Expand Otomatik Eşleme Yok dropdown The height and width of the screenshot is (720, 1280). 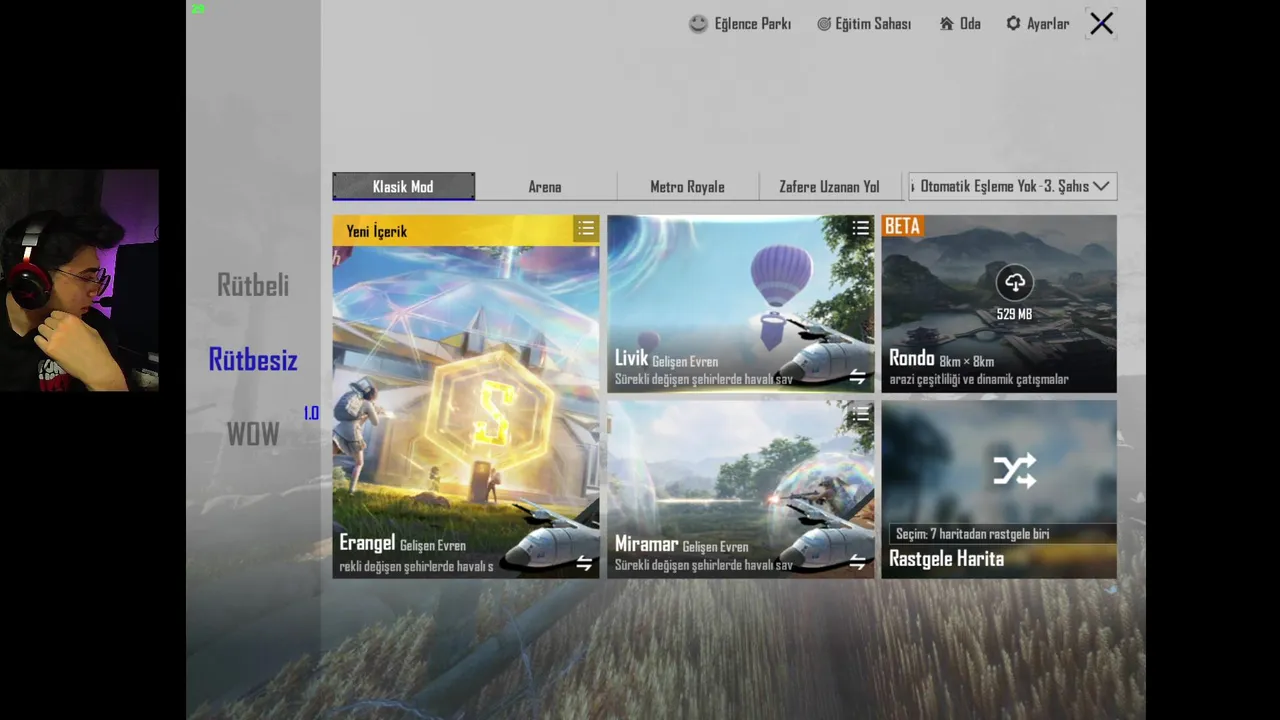click(1012, 186)
